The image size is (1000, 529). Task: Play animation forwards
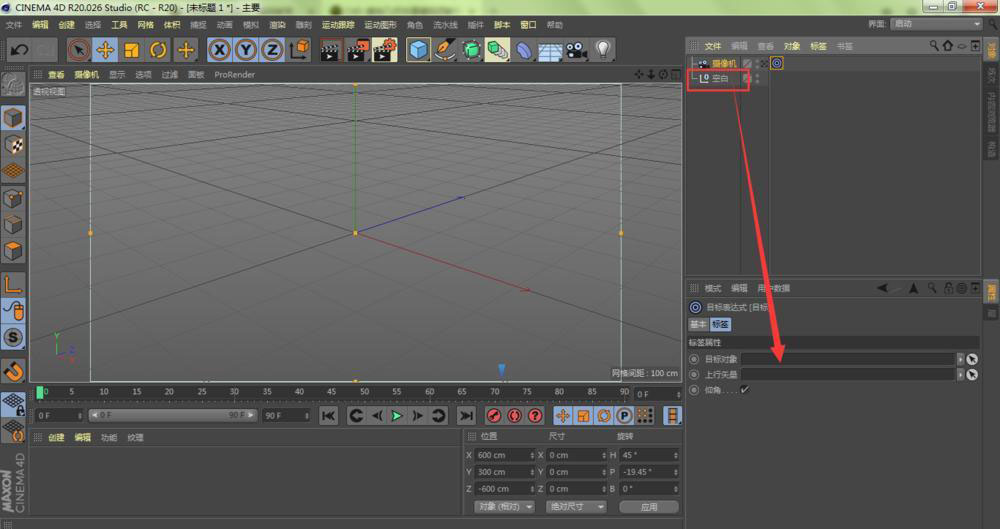pos(397,416)
